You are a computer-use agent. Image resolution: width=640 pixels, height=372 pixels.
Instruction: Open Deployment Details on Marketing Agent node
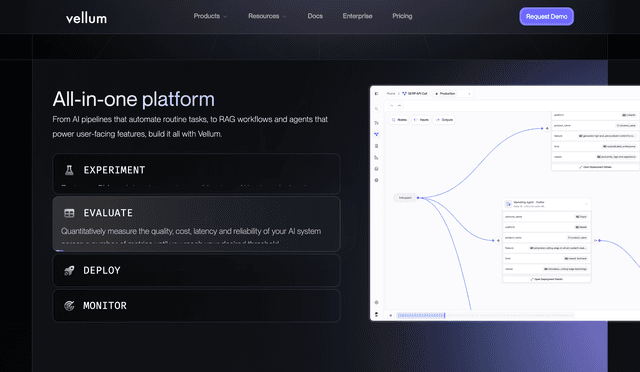point(547,279)
